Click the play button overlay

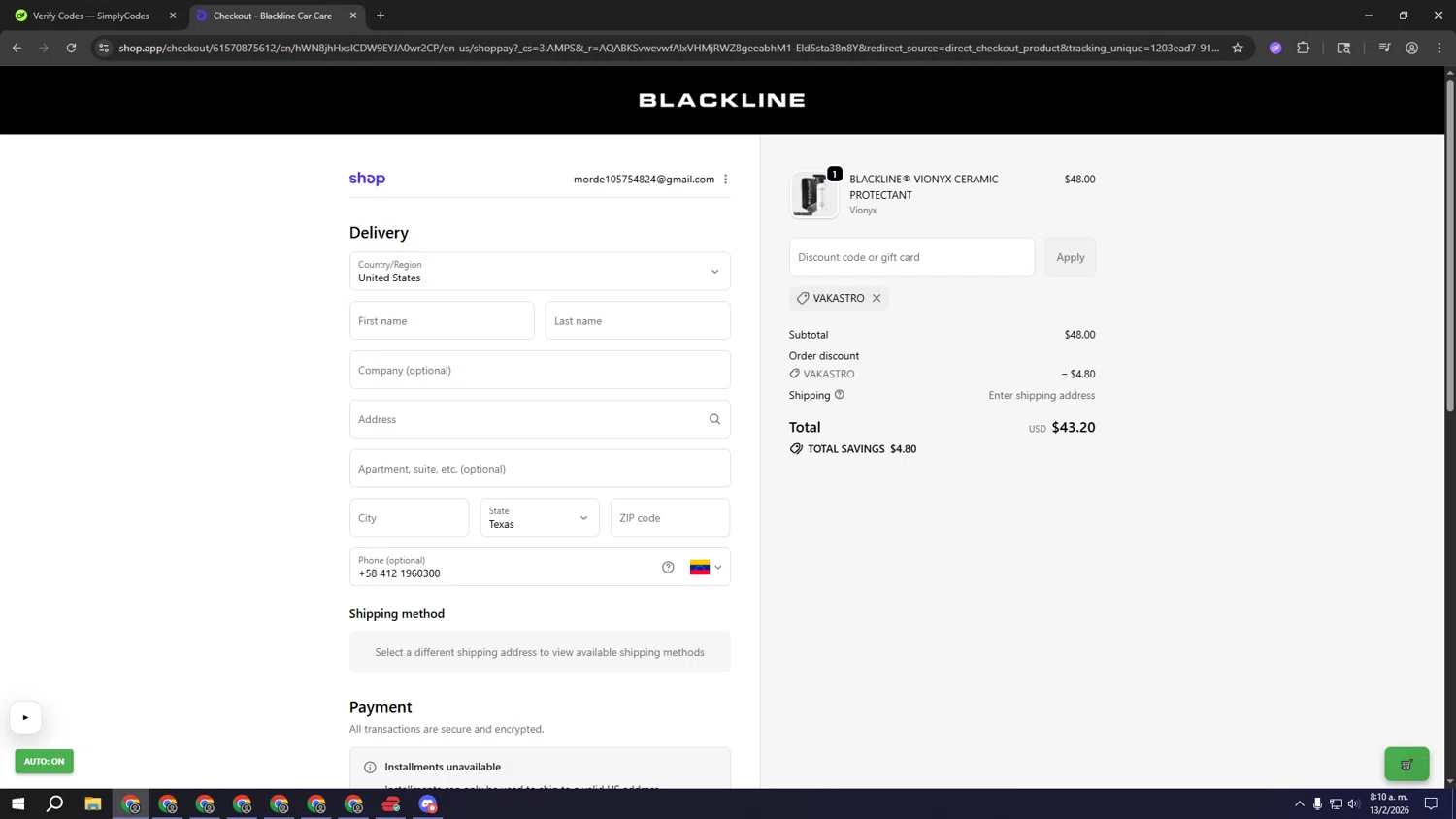pyautogui.click(x=25, y=717)
